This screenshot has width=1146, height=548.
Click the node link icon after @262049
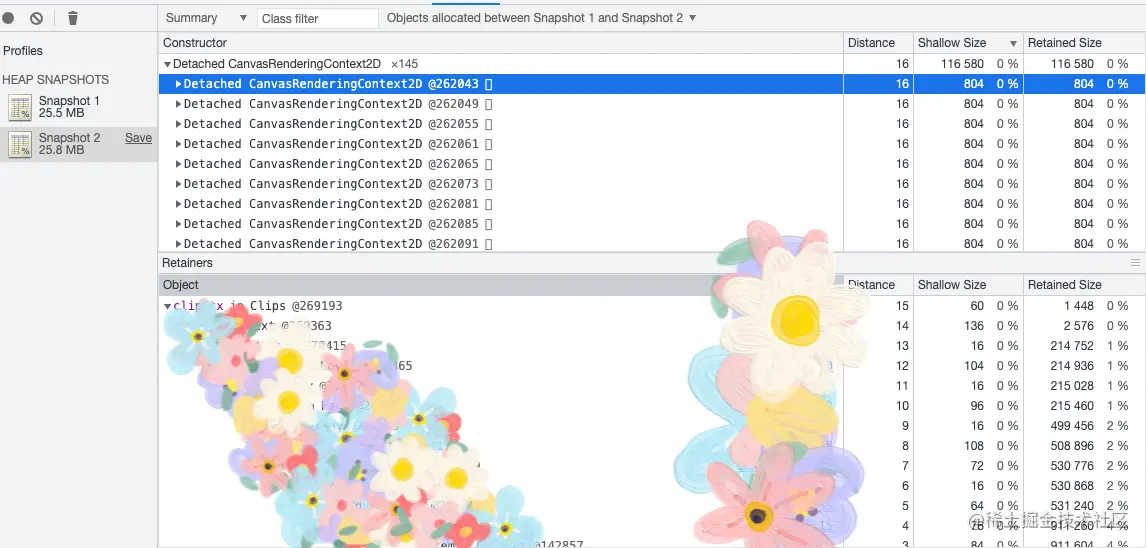tap(488, 104)
